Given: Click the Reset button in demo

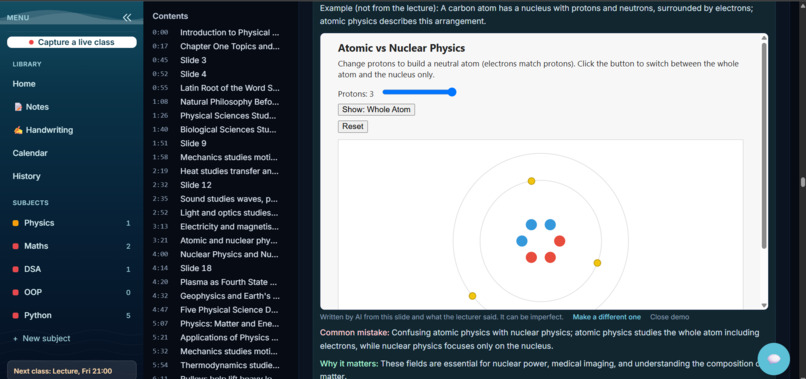Looking at the screenshot, I should click(x=353, y=127).
